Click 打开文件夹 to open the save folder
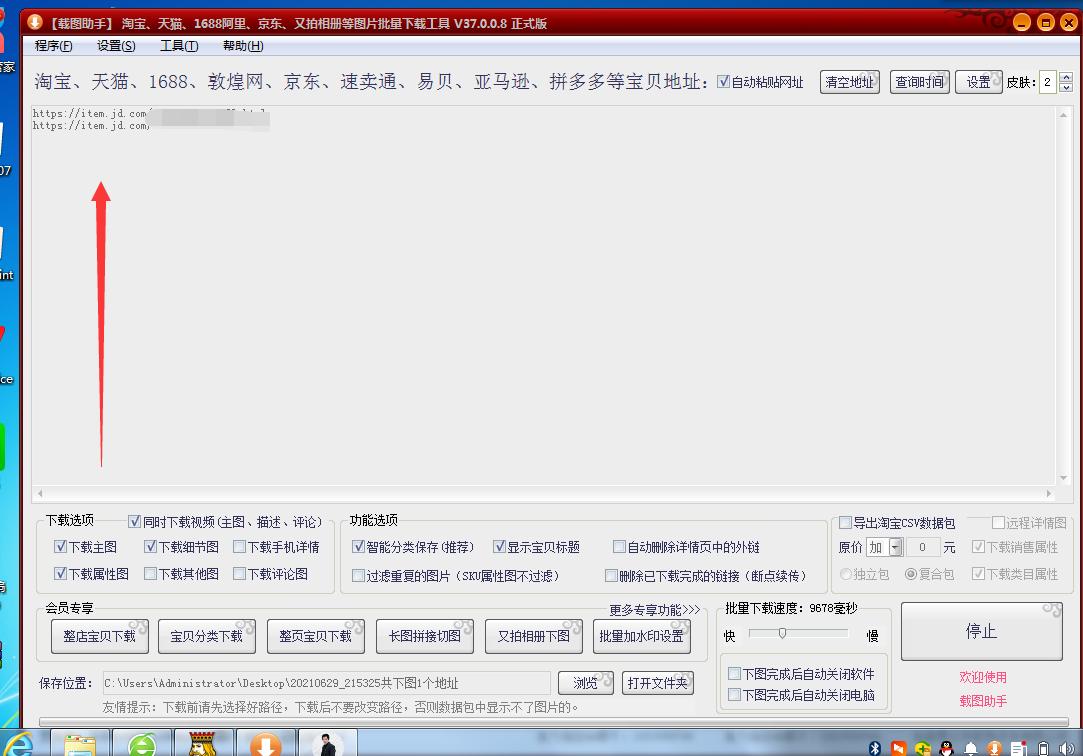 tap(656, 683)
